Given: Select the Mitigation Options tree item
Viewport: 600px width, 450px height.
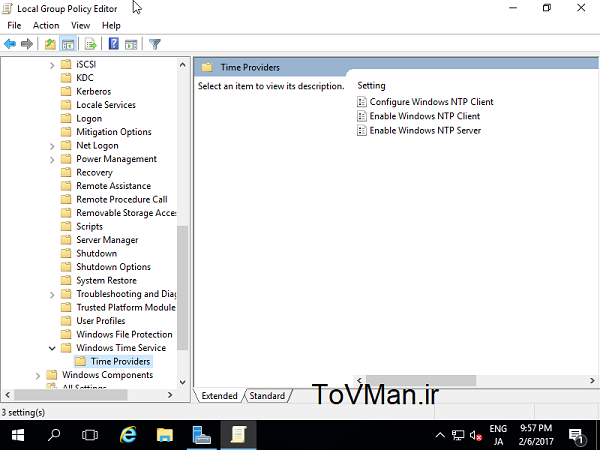Looking at the screenshot, I should coord(114,132).
